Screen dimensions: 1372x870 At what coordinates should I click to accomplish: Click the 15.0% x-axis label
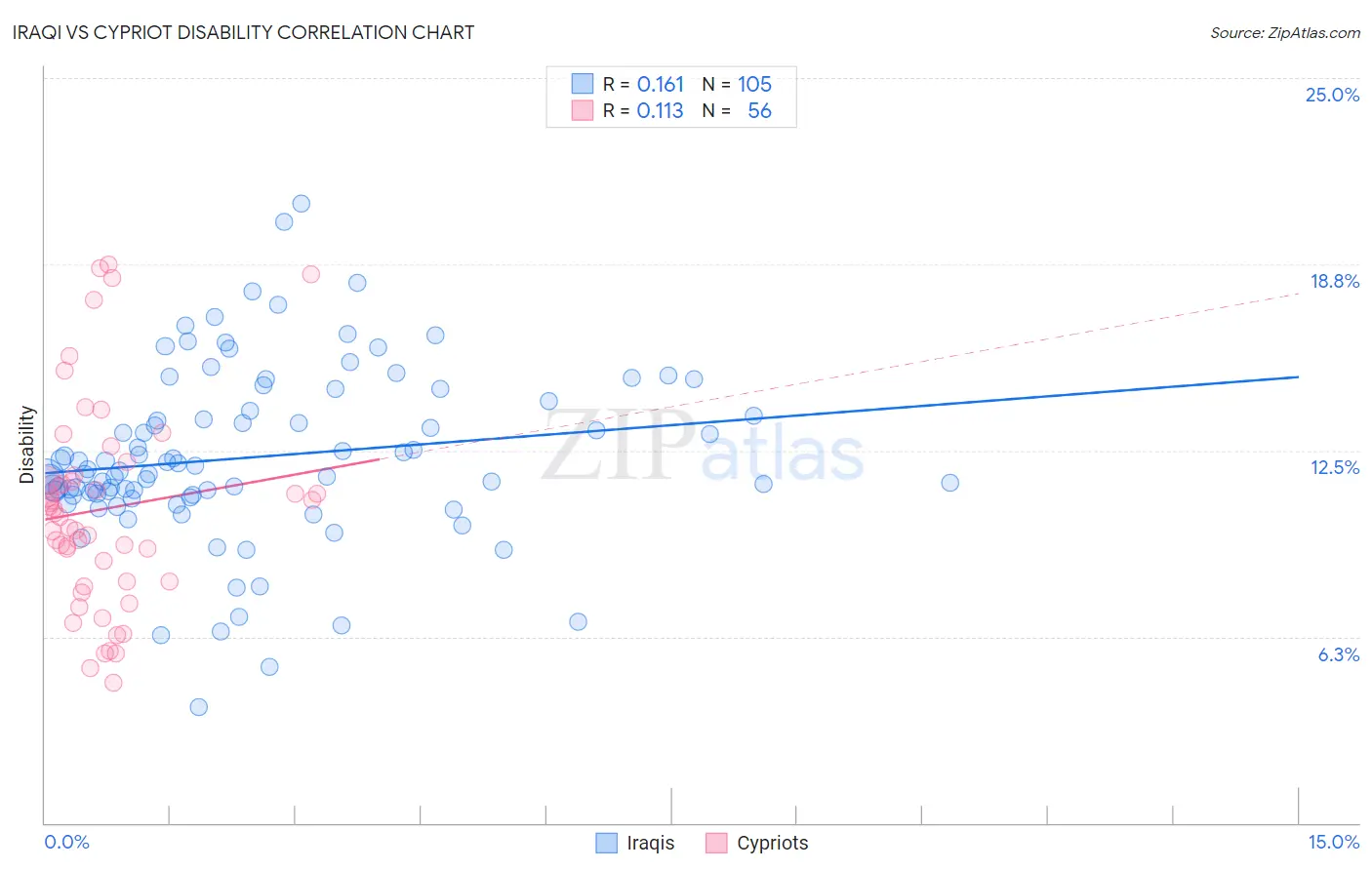tap(1334, 842)
